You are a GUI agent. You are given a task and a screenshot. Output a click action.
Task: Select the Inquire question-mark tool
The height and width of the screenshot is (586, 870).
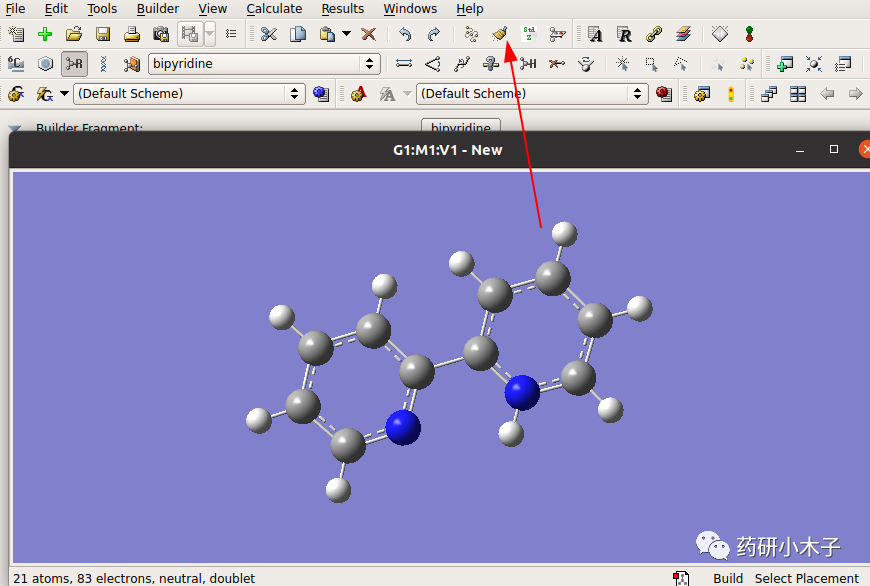coord(491,64)
